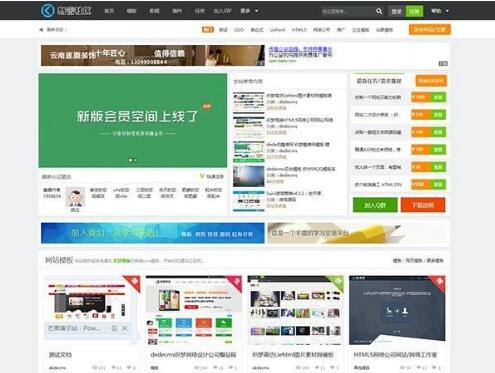Open the 模板 navigation item

pyautogui.click(x=131, y=11)
